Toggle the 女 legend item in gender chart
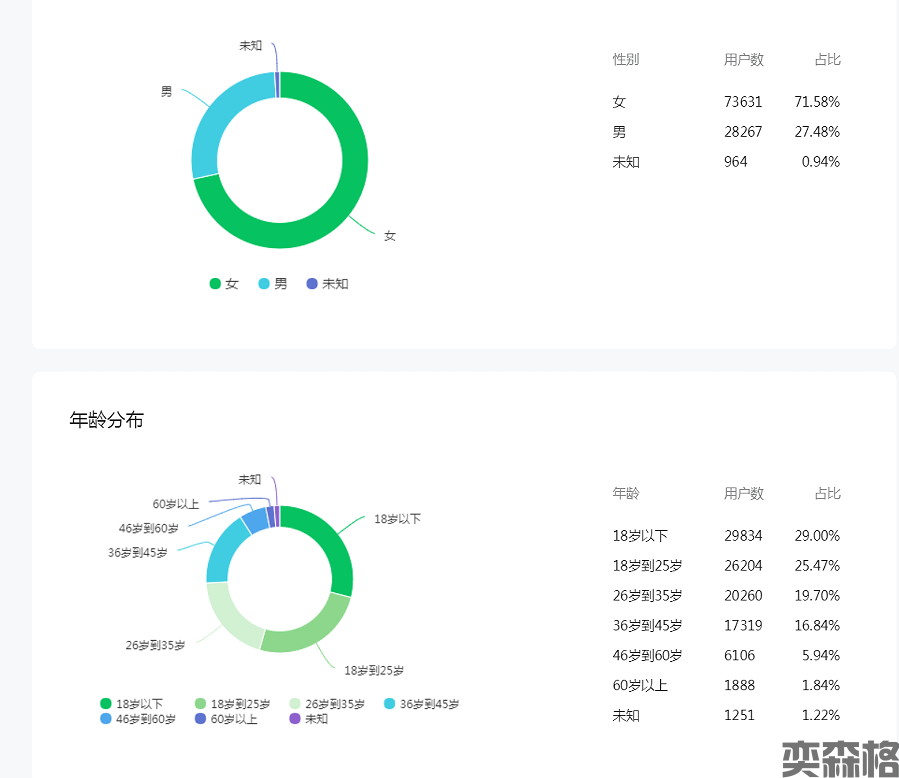The image size is (899, 778). point(224,284)
